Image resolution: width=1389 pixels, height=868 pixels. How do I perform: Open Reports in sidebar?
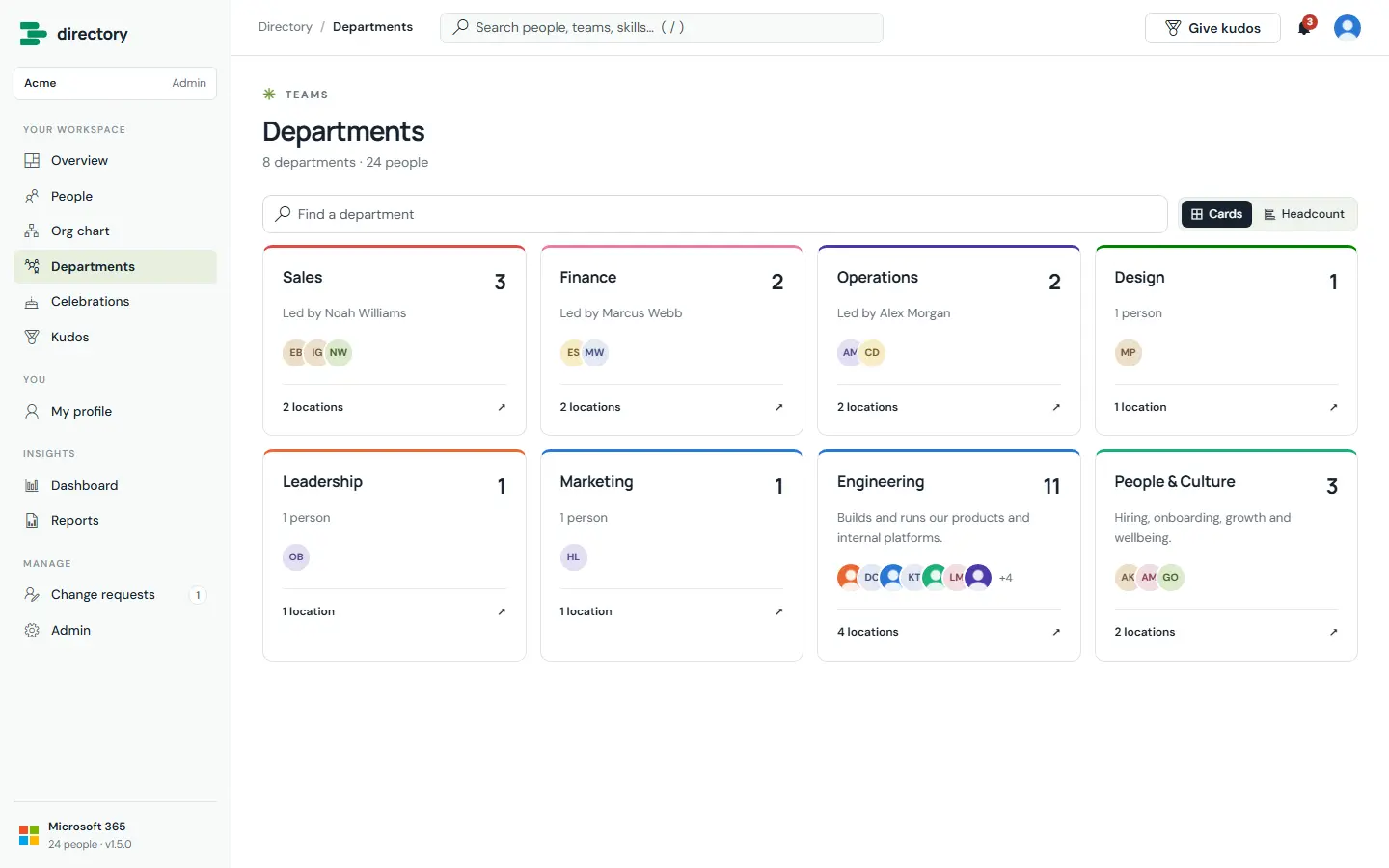[x=115, y=521]
